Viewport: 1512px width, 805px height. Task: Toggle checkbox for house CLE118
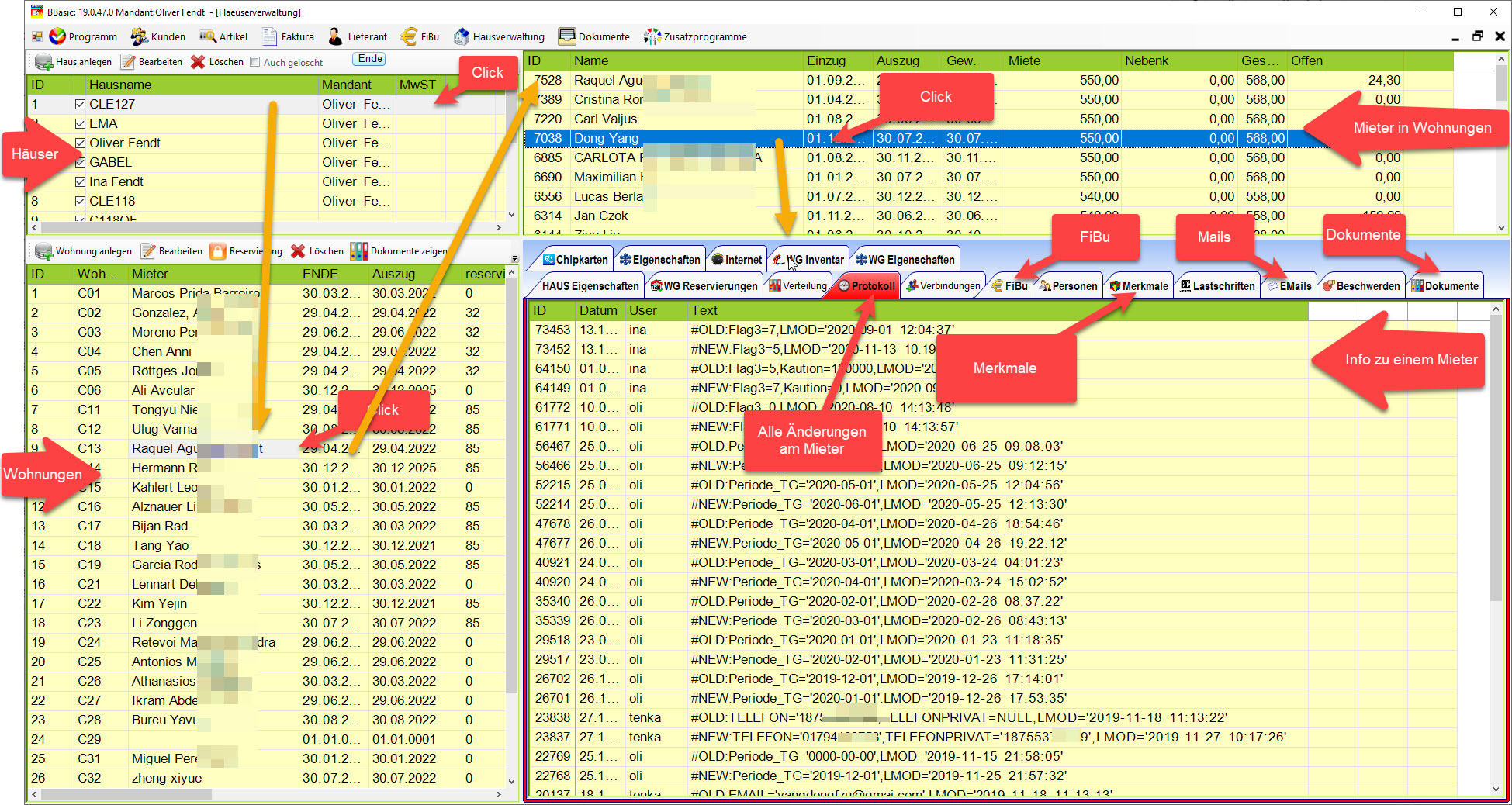(80, 201)
